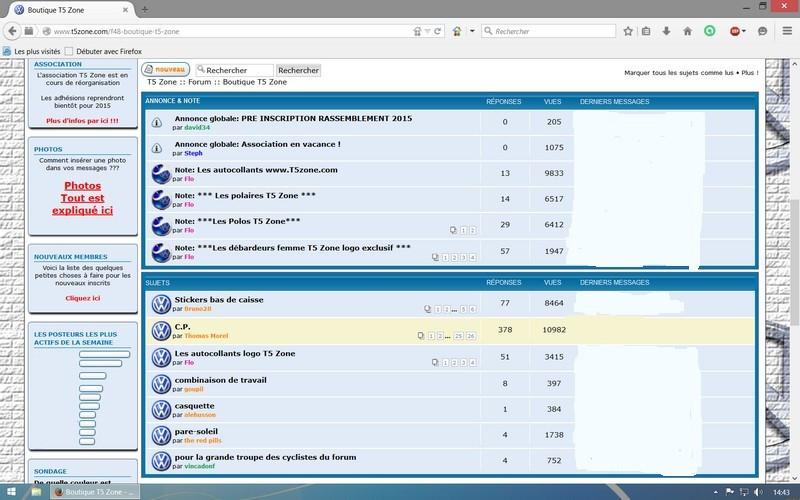Screen dimensions: 800x500
Task: Click VW icon of the cyclistes du forum topic
Action: click(161, 461)
